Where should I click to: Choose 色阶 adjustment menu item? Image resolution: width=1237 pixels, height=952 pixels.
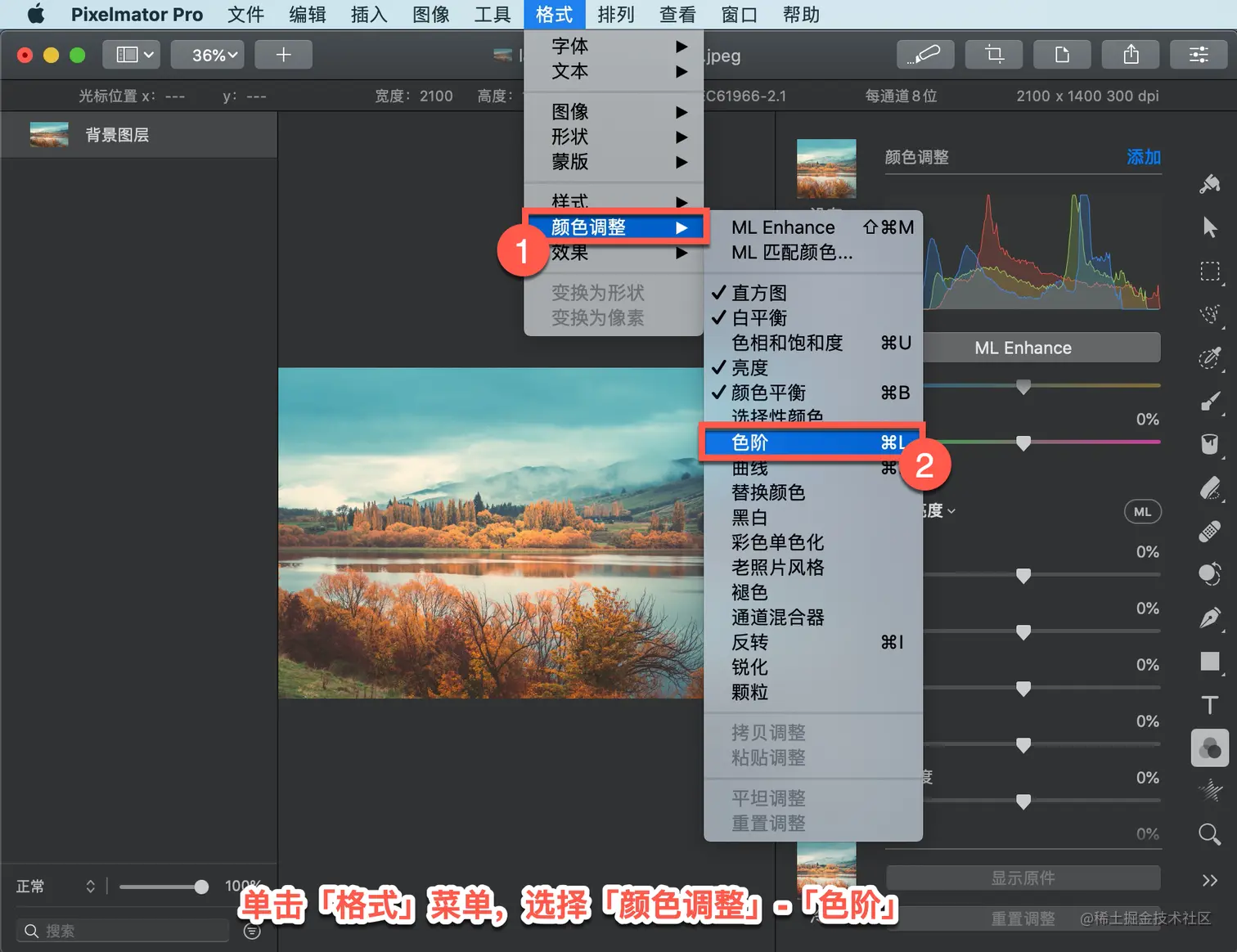pos(813,442)
